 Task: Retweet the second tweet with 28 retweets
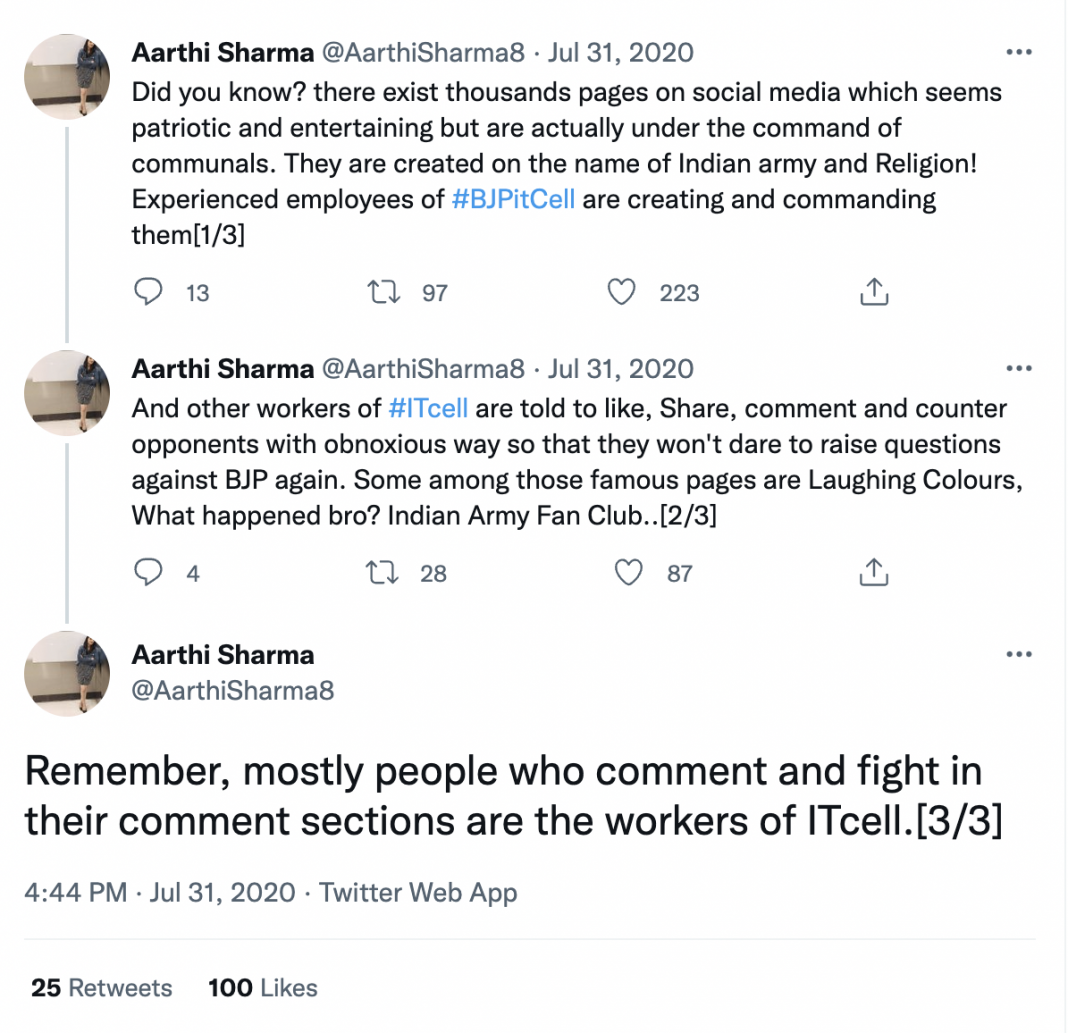[381, 573]
